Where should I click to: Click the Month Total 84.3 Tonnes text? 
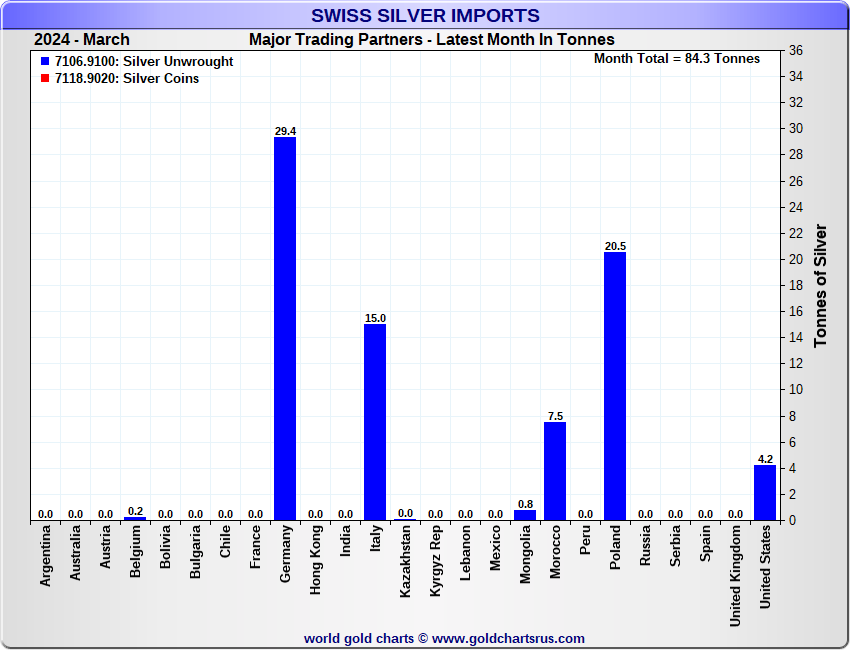coord(676,59)
